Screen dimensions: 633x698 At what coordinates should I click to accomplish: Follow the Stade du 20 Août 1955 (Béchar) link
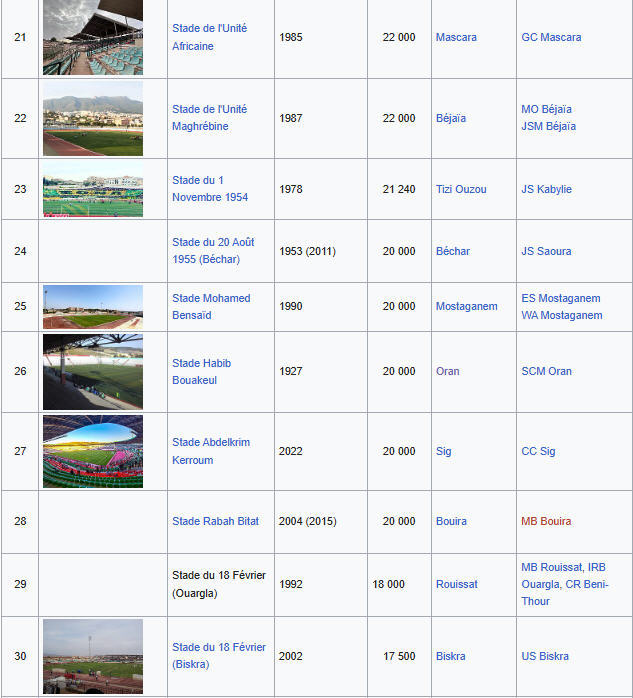213,251
